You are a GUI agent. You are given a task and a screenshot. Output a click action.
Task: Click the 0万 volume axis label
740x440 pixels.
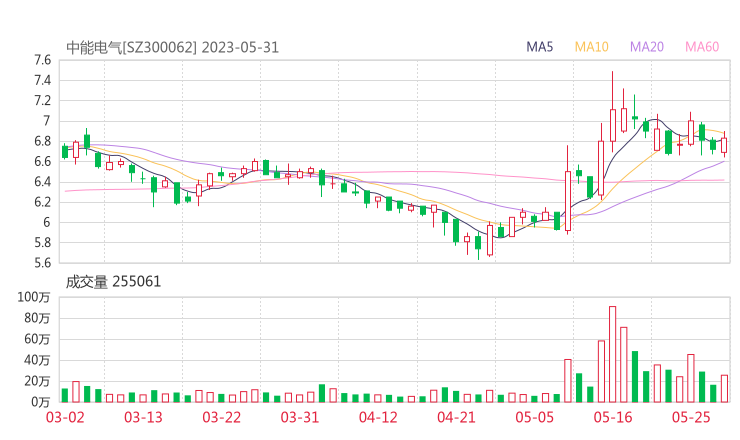click(41, 402)
